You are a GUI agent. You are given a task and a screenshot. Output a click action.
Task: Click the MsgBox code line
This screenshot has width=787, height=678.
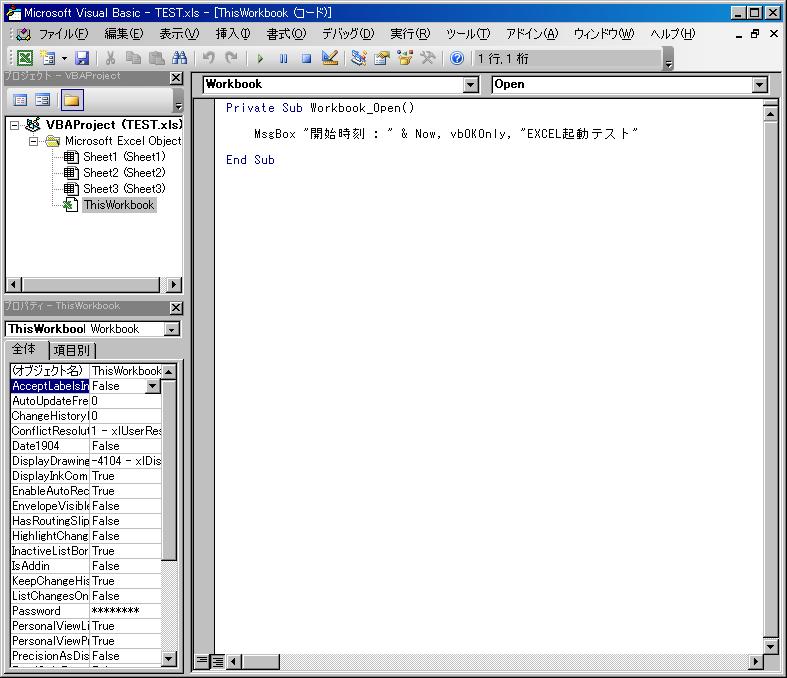[446, 134]
